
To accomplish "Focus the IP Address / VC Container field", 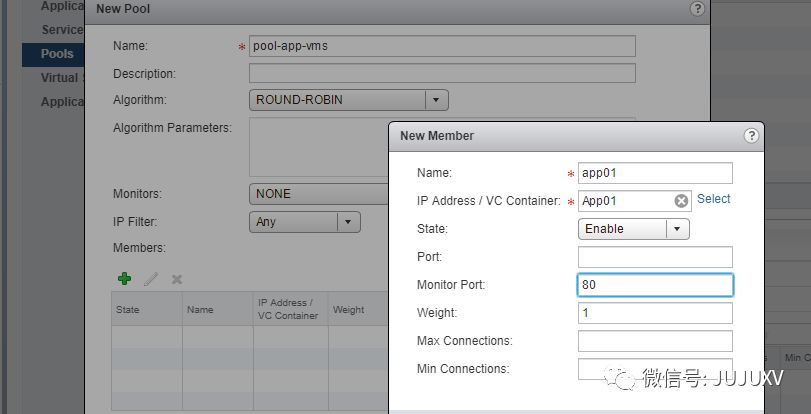I will [634, 201].
